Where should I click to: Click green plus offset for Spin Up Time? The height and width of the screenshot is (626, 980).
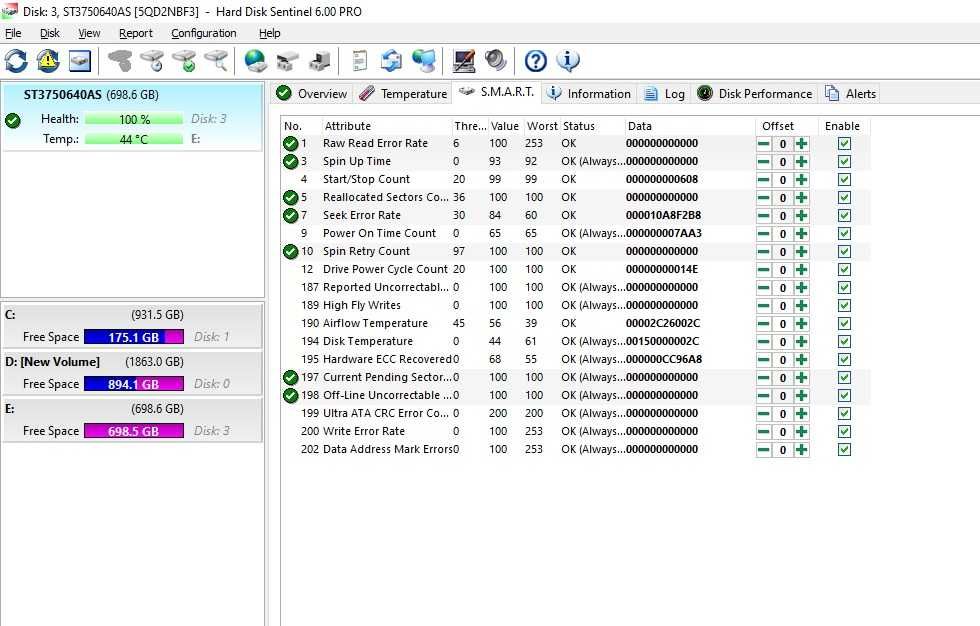pos(801,162)
